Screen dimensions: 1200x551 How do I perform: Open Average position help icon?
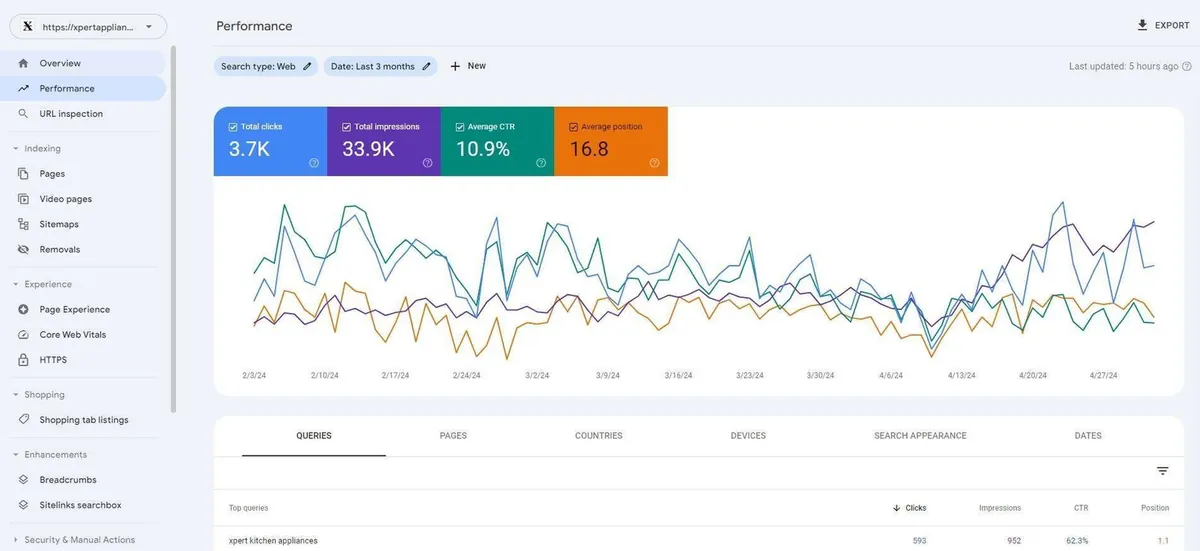[x=654, y=163]
